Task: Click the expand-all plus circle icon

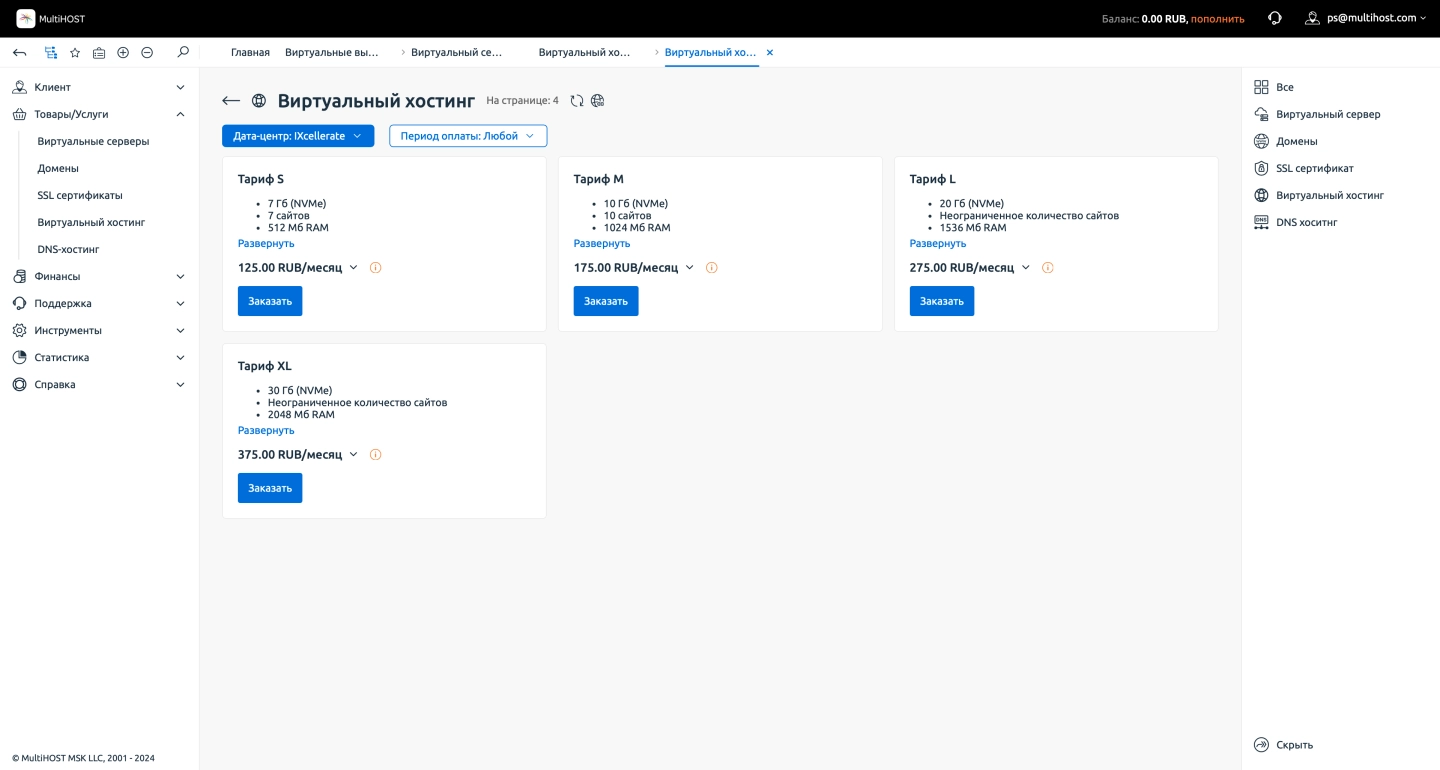Action: (123, 53)
